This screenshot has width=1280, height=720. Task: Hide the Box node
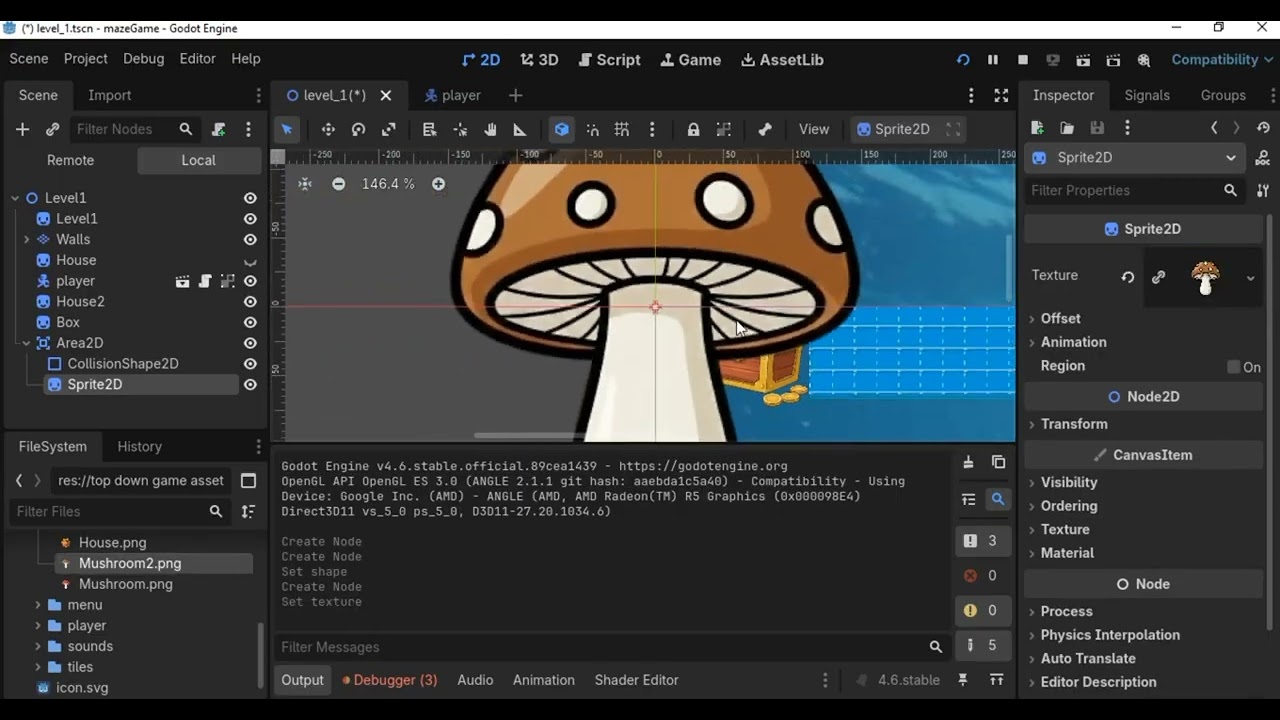(250, 323)
